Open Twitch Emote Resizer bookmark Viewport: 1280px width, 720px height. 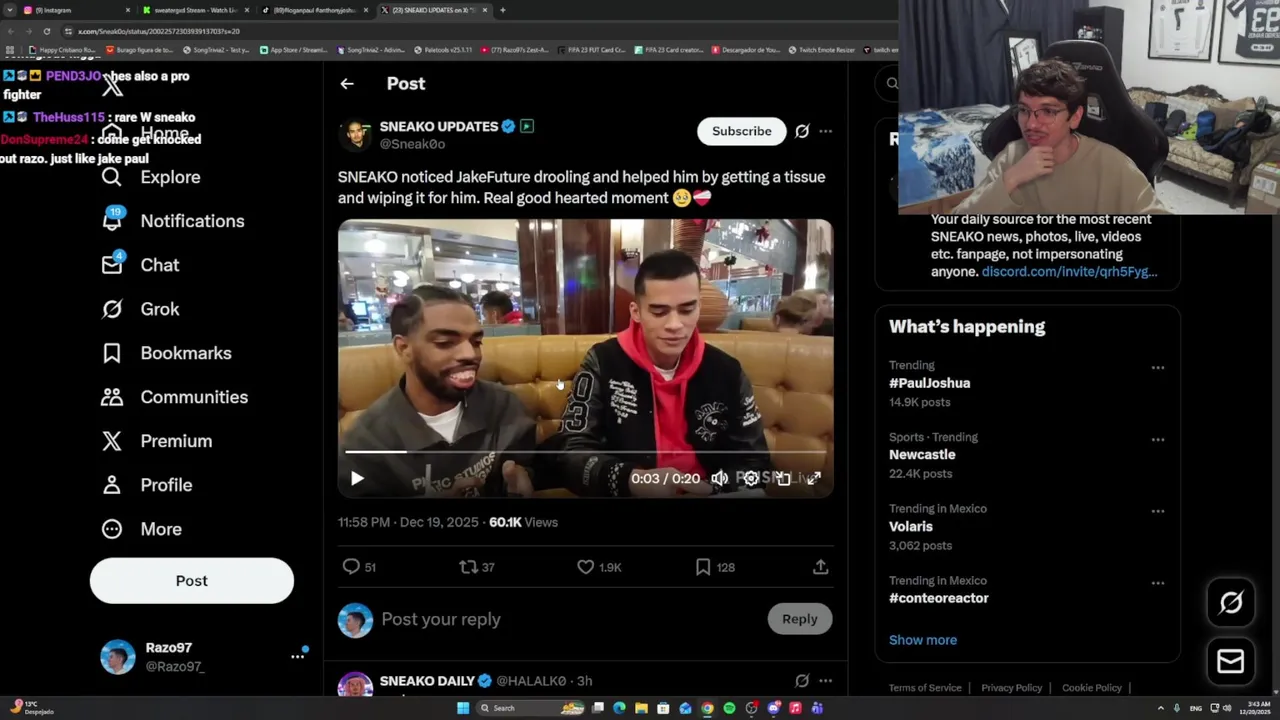pos(821,50)
